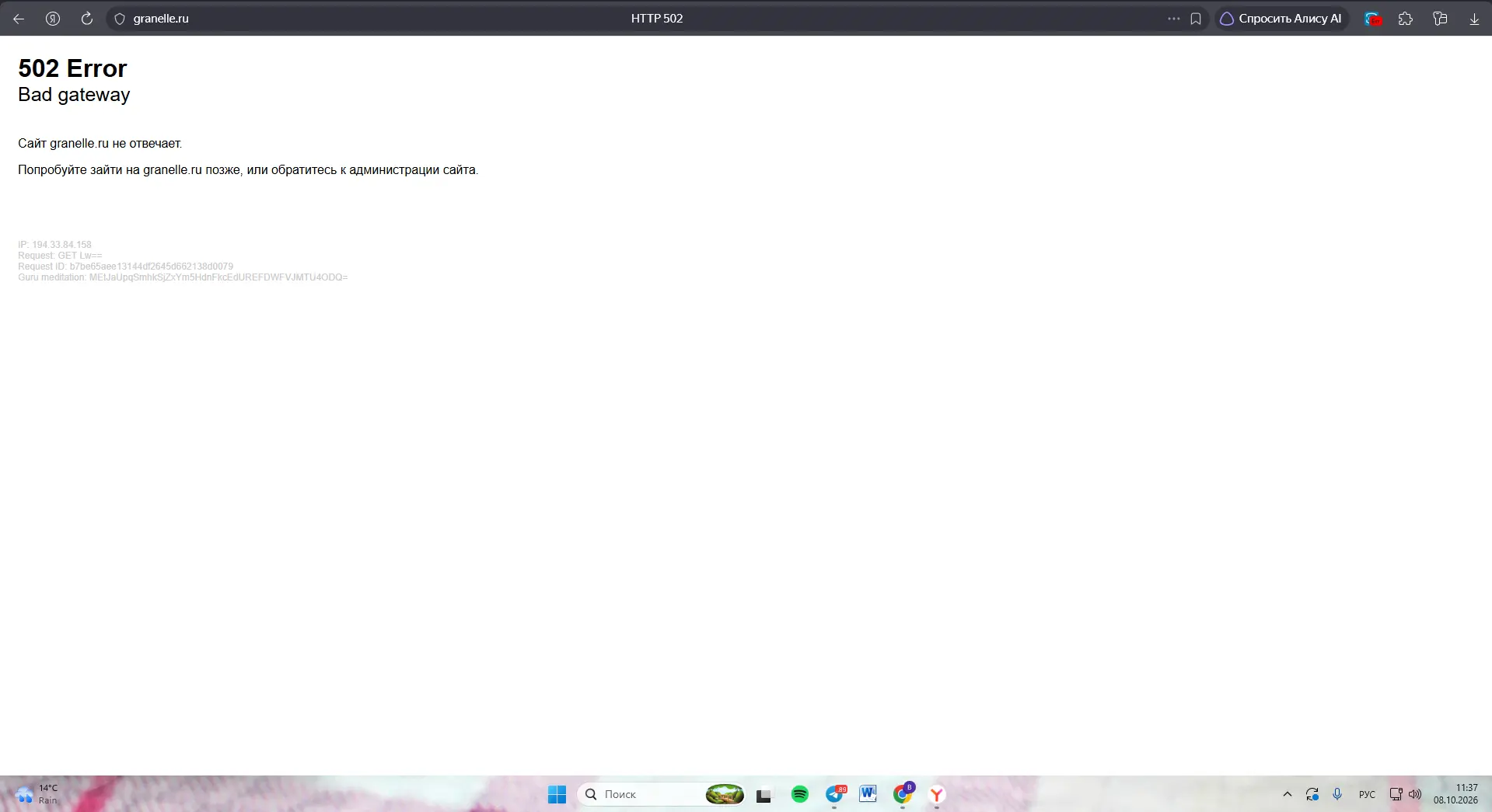Click the Request: GET line
Image resolution: width=1492 pixels, height=812 pixels.
pyautogui.click(x=60, y=256)
